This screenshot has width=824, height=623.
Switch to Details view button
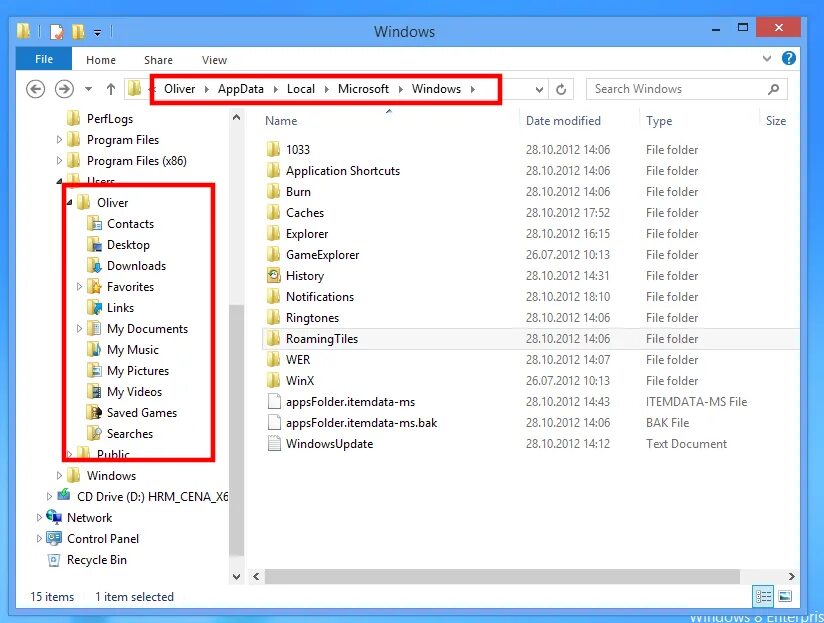point(764,596)
